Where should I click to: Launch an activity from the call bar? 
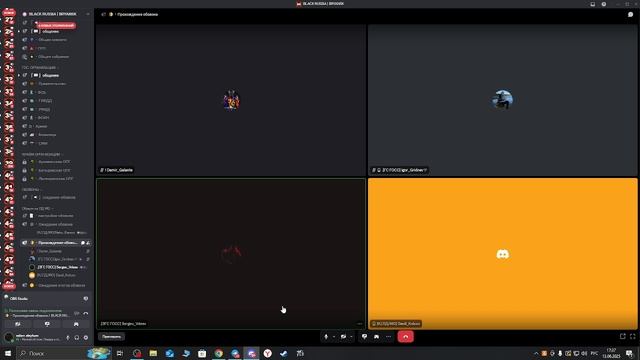pyautogui.click(x=376, y=337)
